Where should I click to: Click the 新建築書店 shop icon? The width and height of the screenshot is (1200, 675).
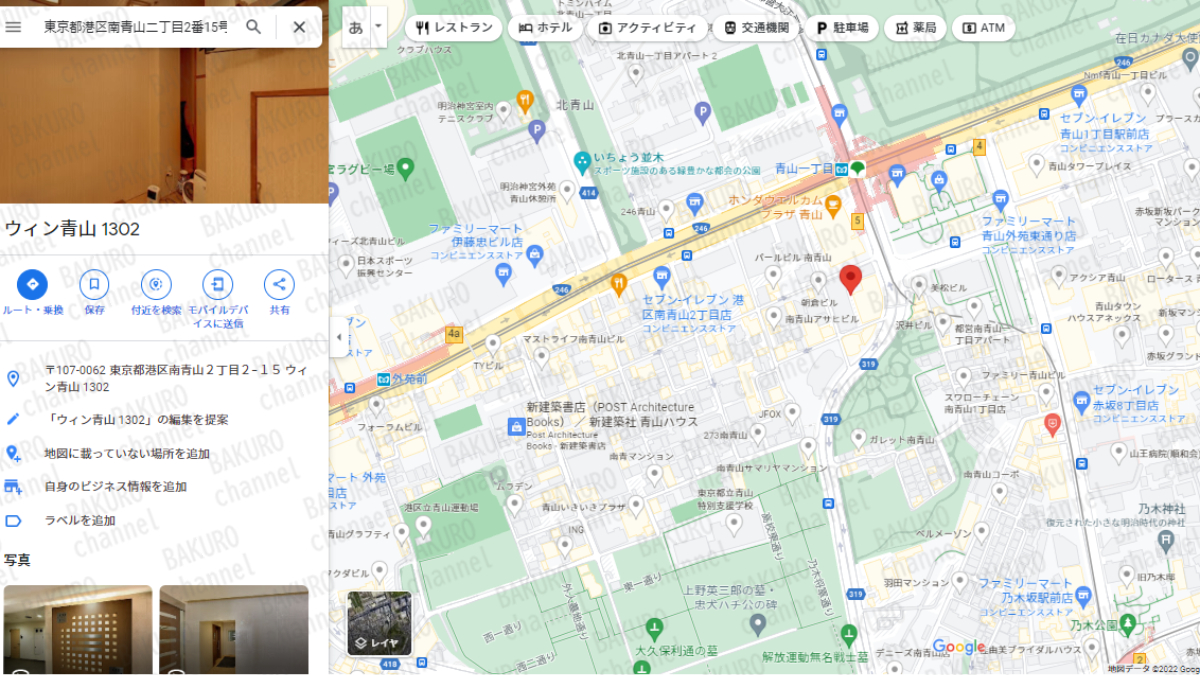(516, 427)
